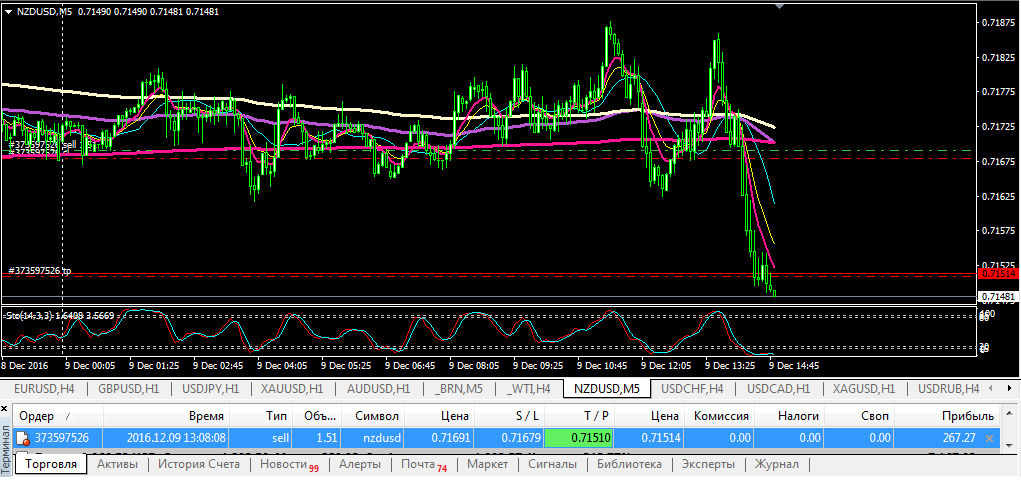Sort by the Тип column header
Image resolution: width=1021 pixels, height=498 pixels.
click(260, 416)
